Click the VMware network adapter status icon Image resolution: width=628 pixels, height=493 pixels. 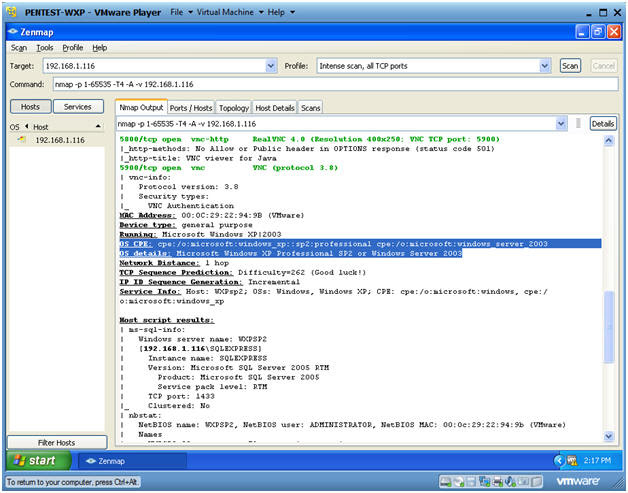(485, 481)
